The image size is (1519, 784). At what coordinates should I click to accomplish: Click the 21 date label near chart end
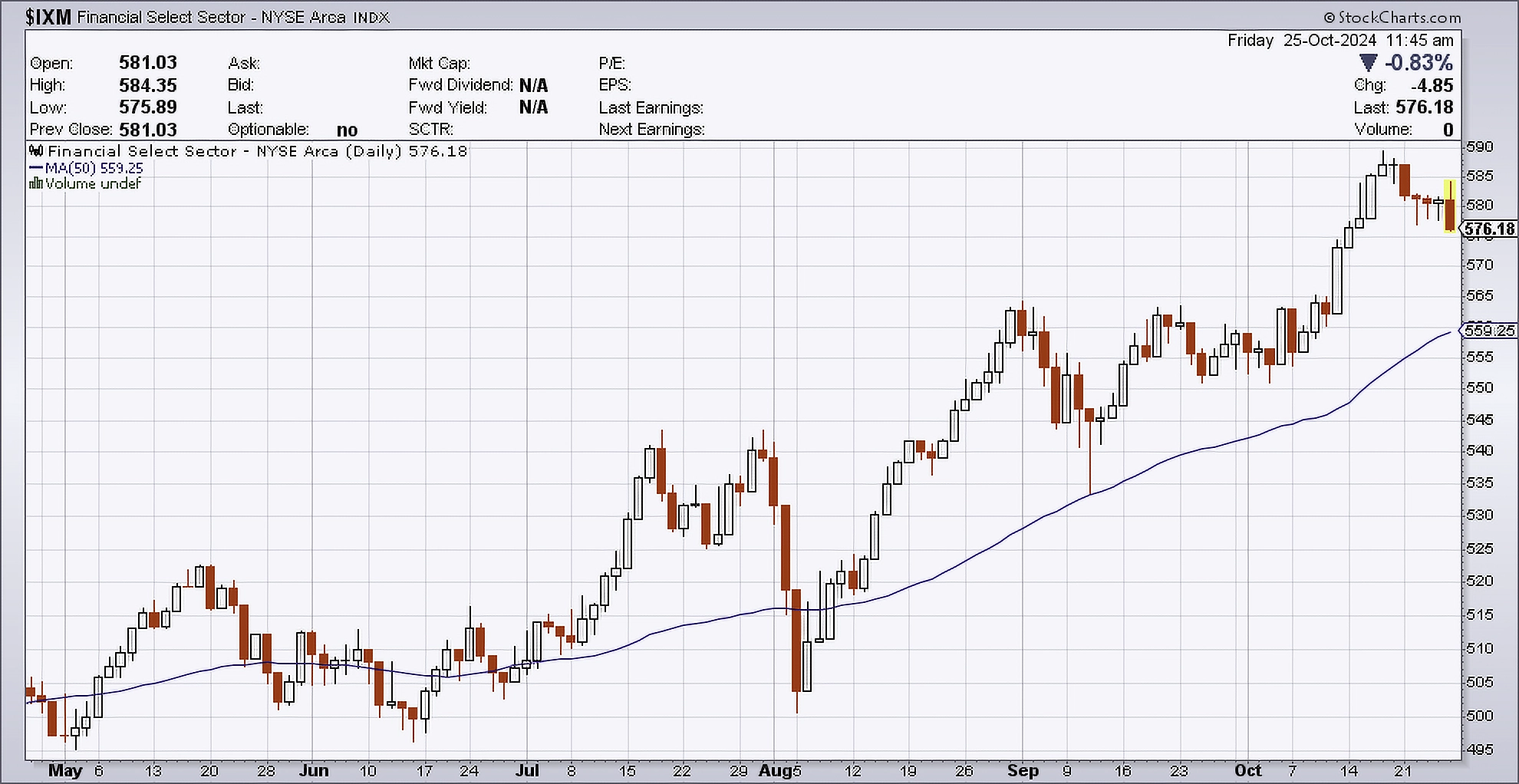click(1402, 770)
